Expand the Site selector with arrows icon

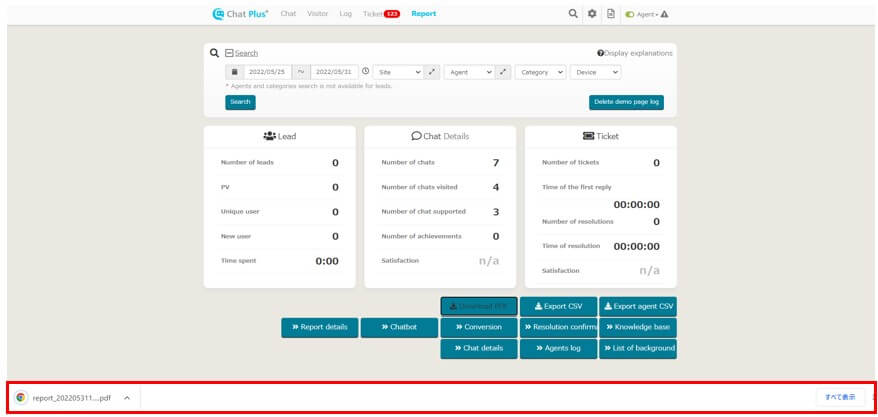(432, 72)
